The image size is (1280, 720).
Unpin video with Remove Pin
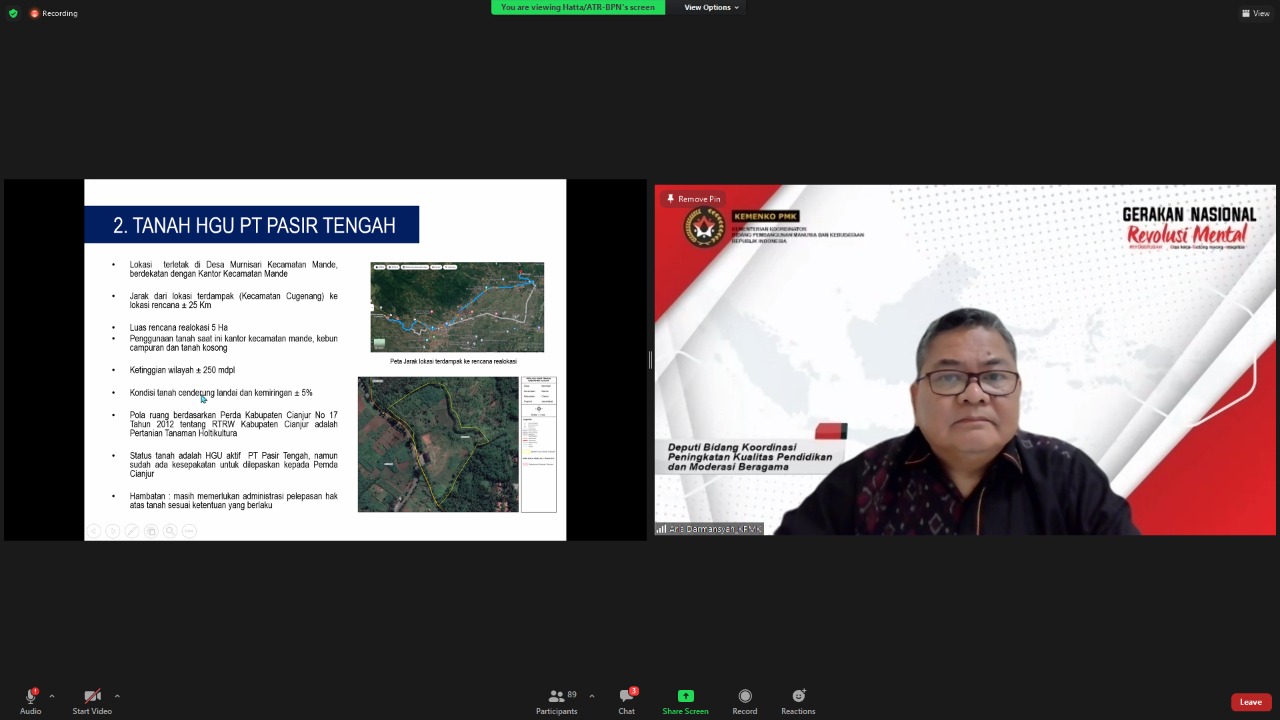click(693, 199)
